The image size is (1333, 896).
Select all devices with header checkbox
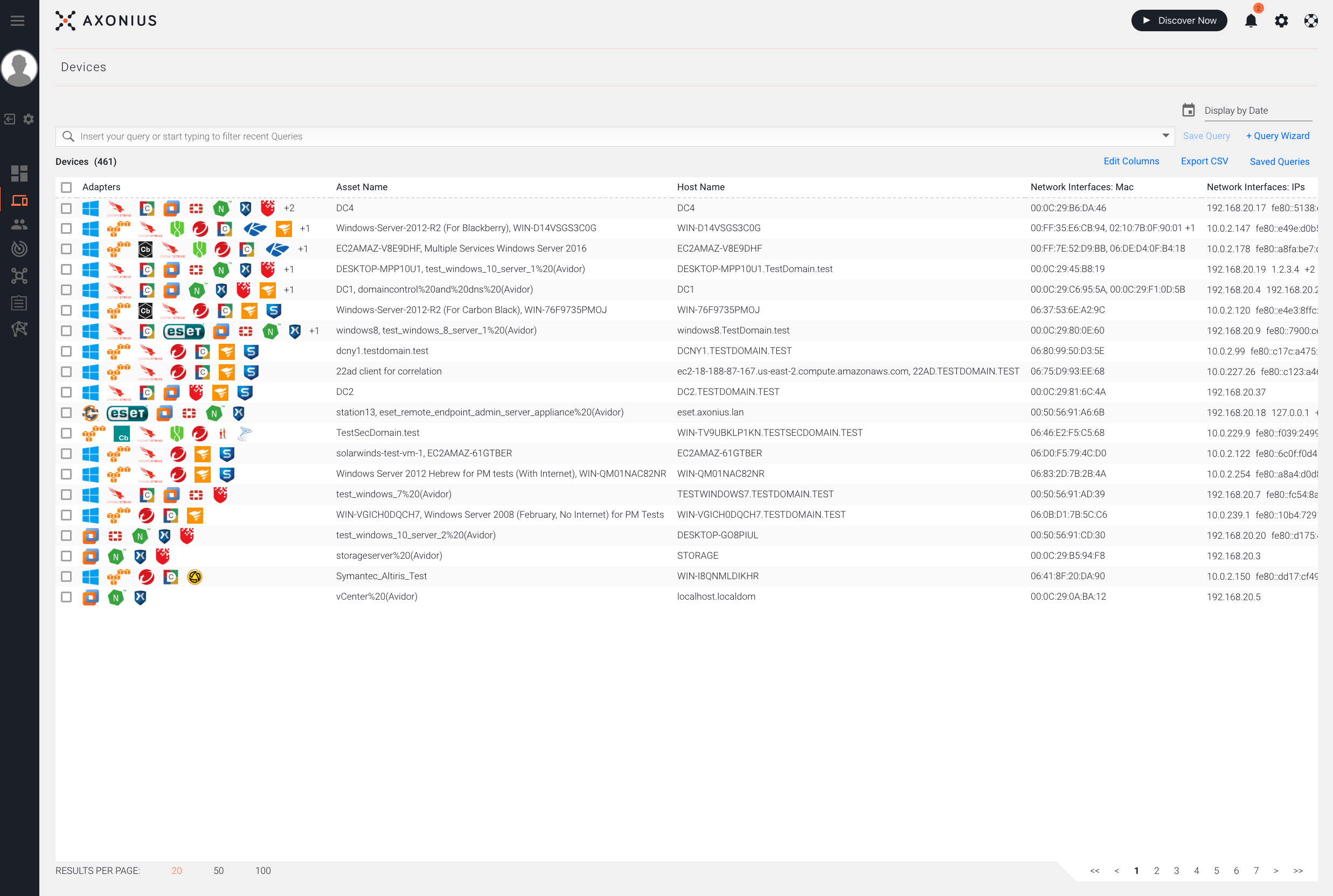(x=66, y=187)
